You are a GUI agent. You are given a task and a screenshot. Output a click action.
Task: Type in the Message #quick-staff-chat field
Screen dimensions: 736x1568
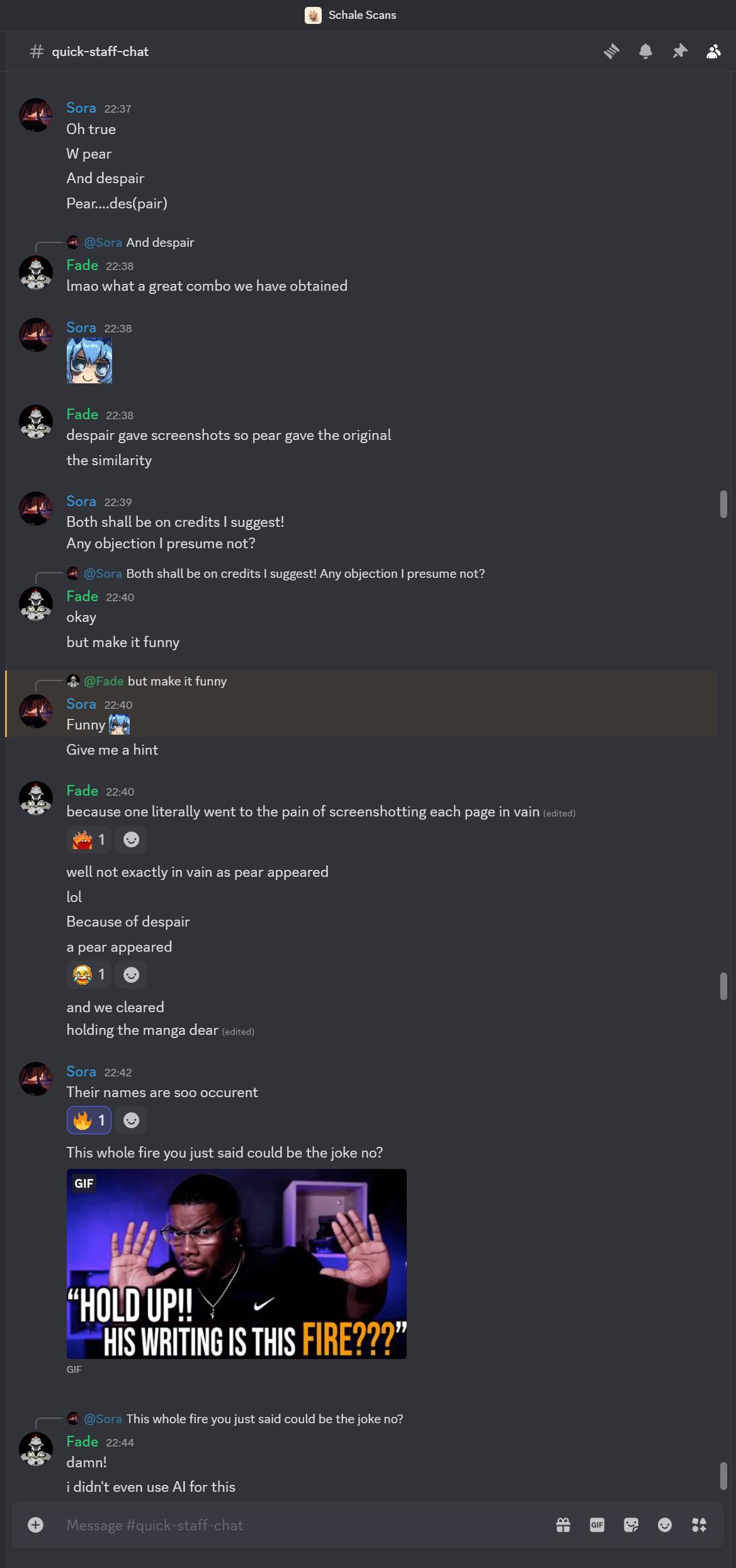(x=302, y=1525)
